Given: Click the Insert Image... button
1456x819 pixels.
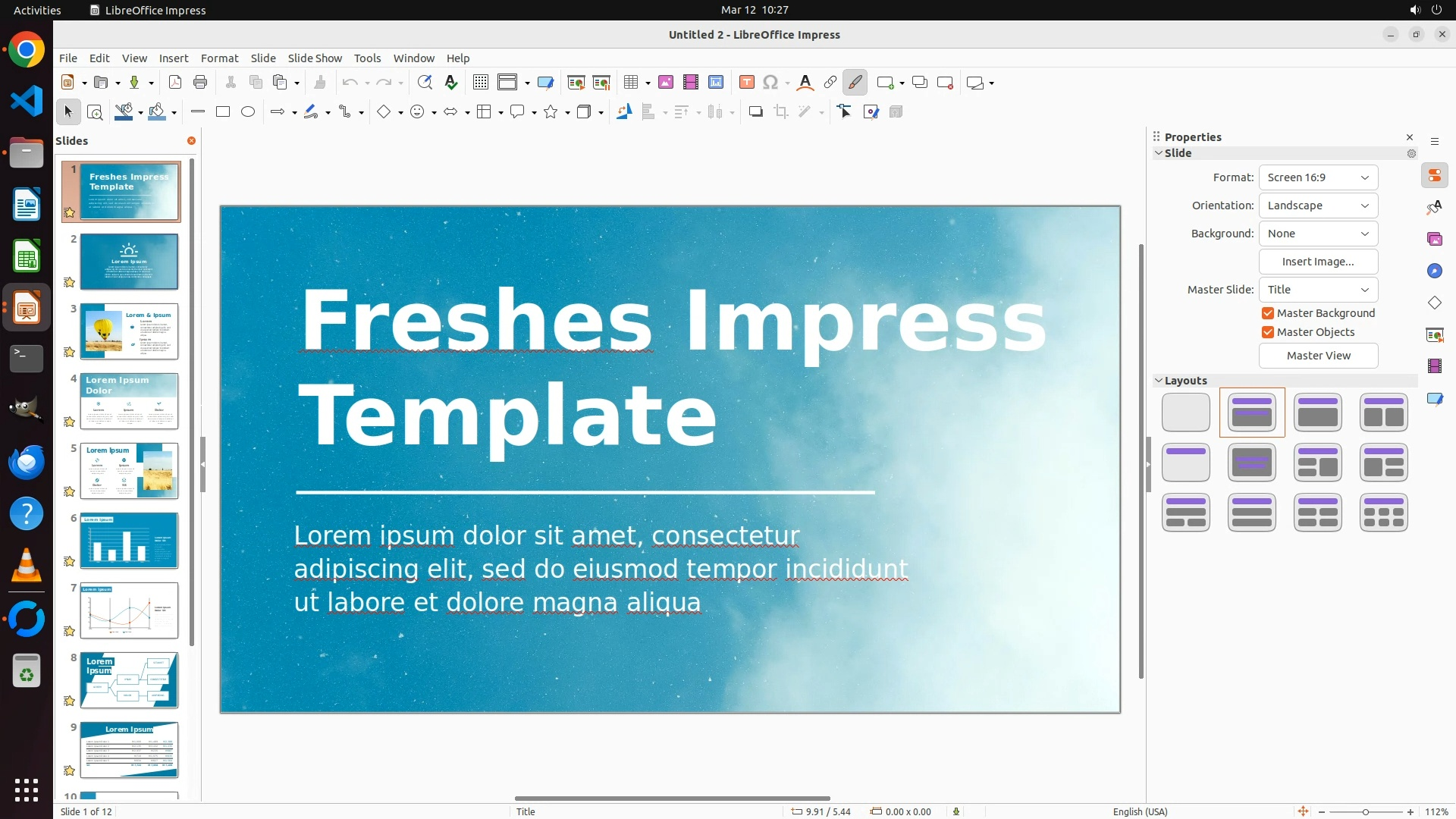Looking at the screenshot, I should 1318,262.
